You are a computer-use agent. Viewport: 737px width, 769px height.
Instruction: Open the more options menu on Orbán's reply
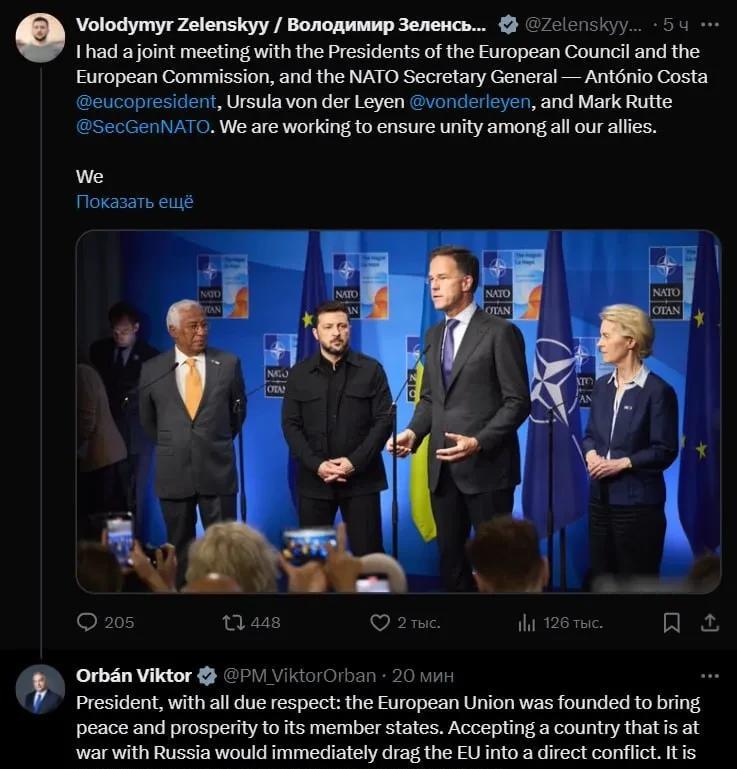tap(710, 676)
